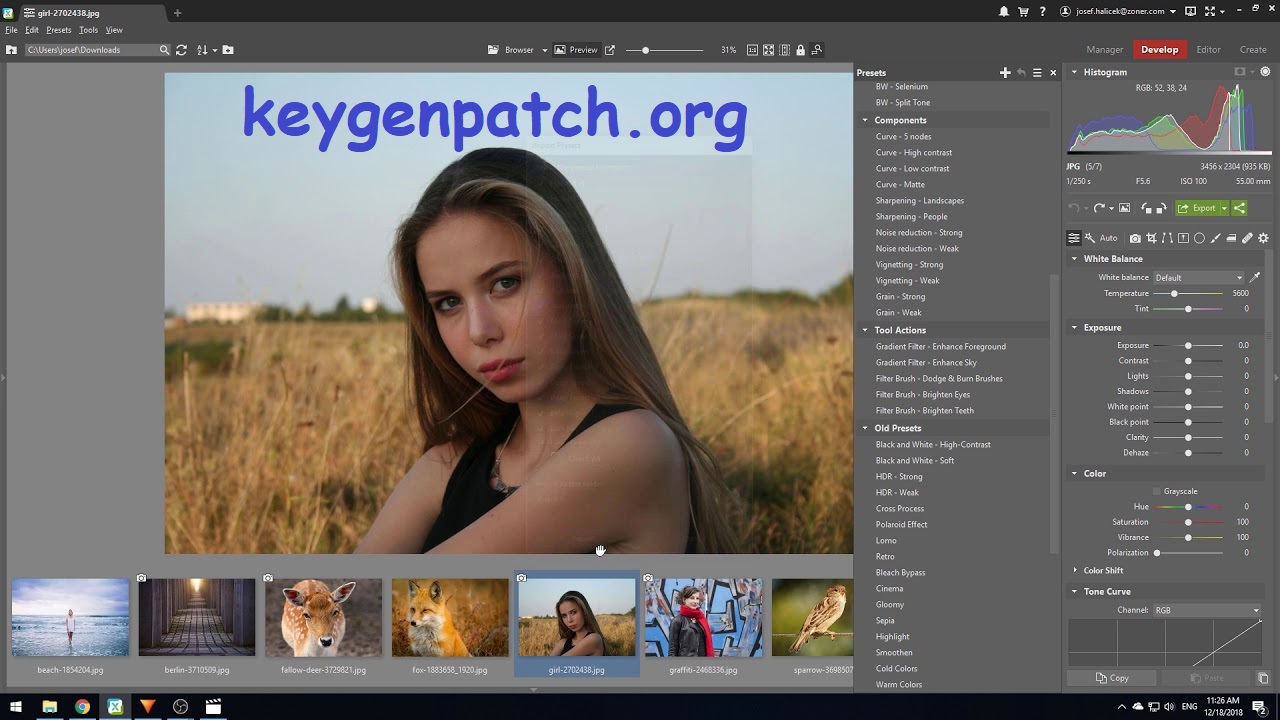Image resolution: width=1280 pixels, height=720 pixels.
Task: Select the camera and lens icon
Action: click(1135, 238)
